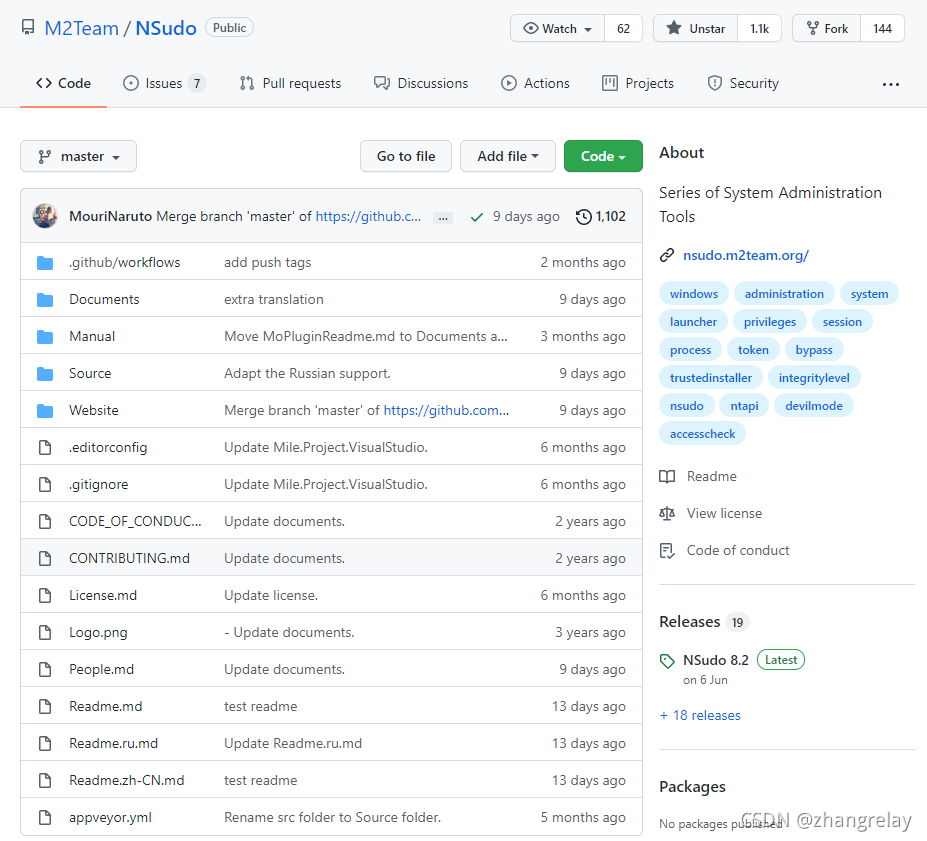Click the file icon for .editorconfig
Viewport: 927px width, 841px height.
click(x=45, y=448)
